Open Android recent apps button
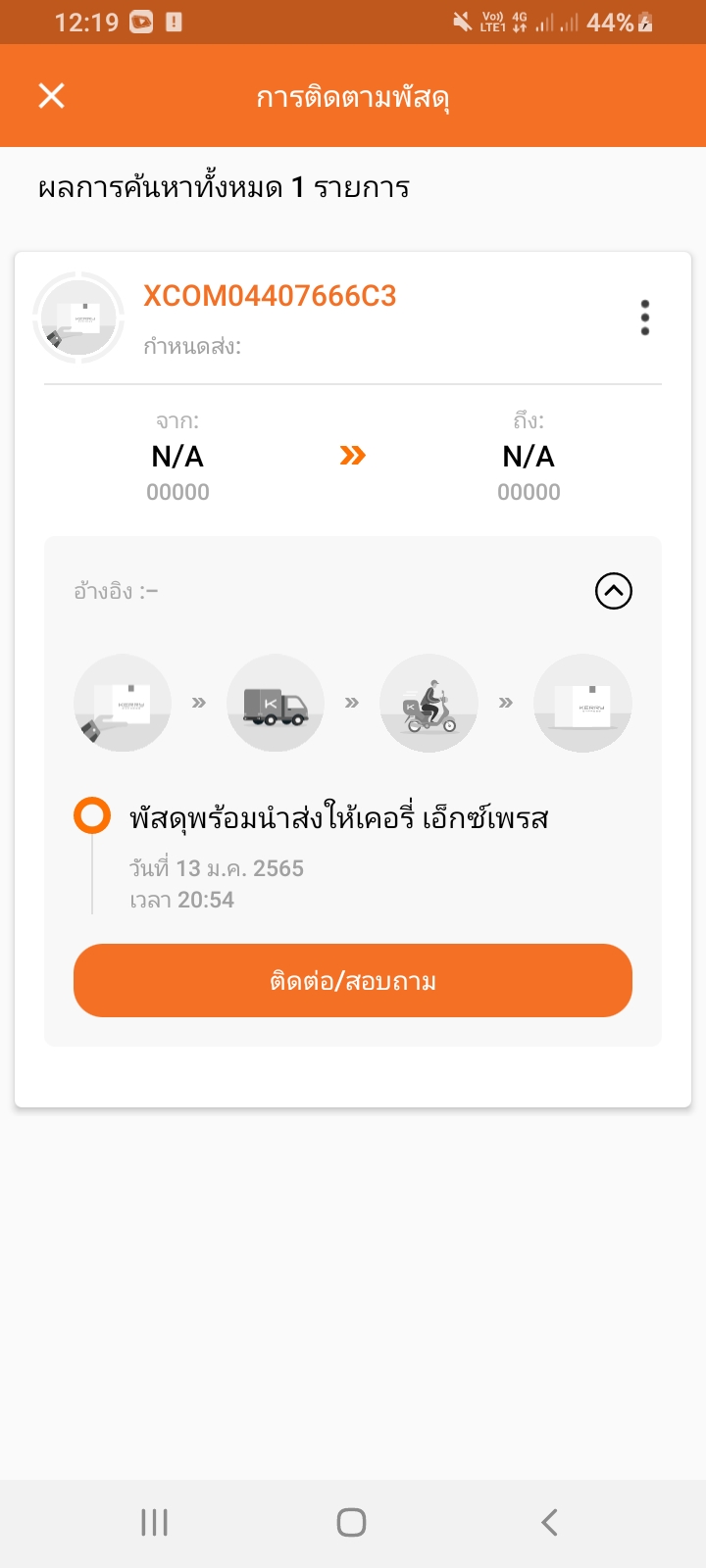 tap(155, 1522)
